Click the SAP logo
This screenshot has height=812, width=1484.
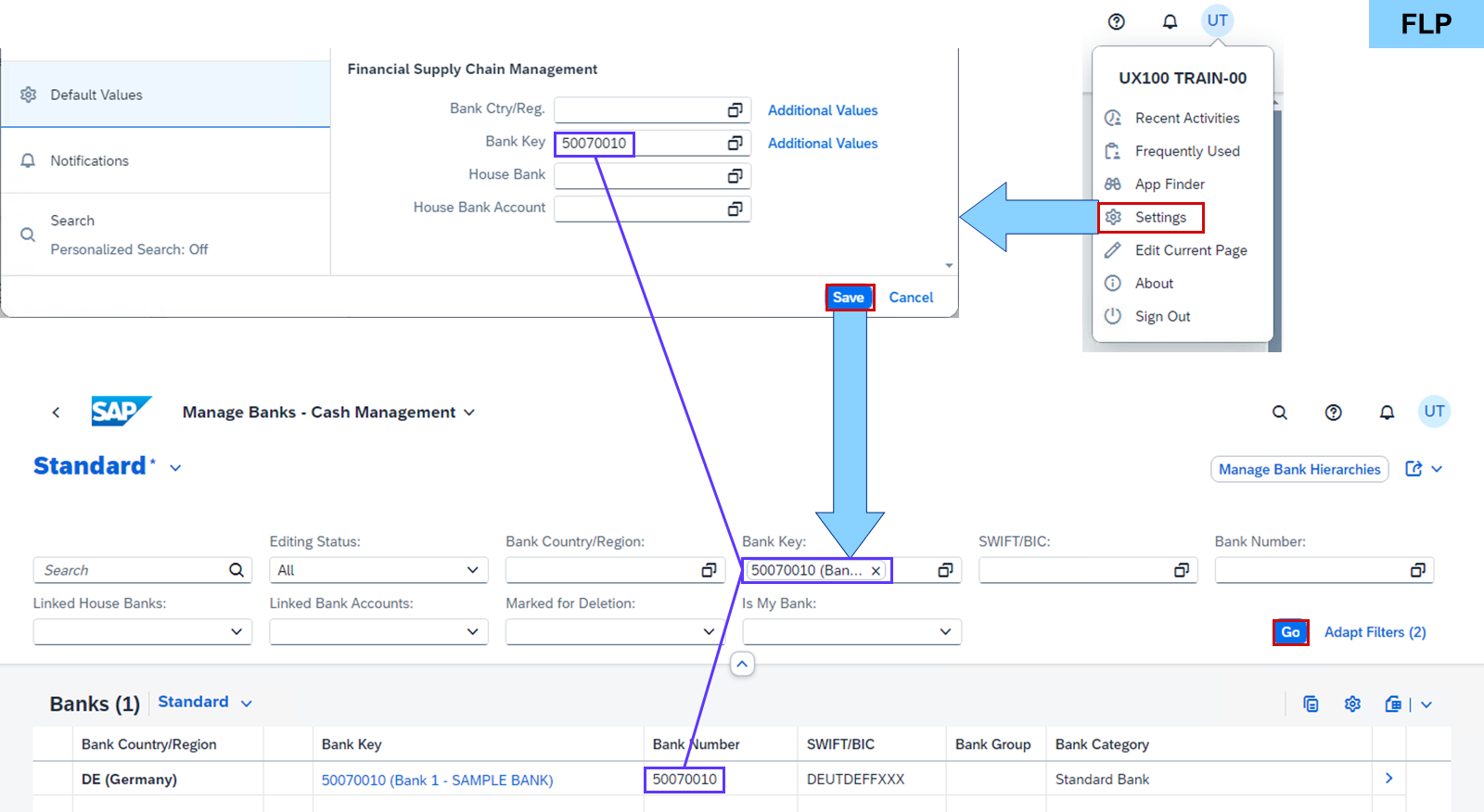(122, 411)
